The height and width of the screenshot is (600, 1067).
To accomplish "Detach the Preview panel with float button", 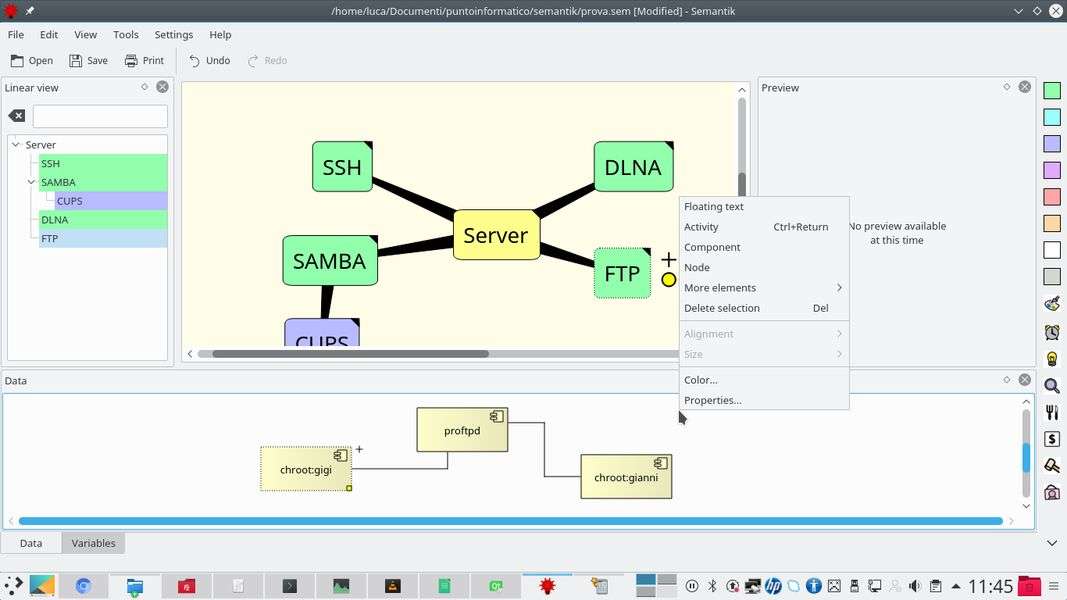I will click(x=1007, y=87).
